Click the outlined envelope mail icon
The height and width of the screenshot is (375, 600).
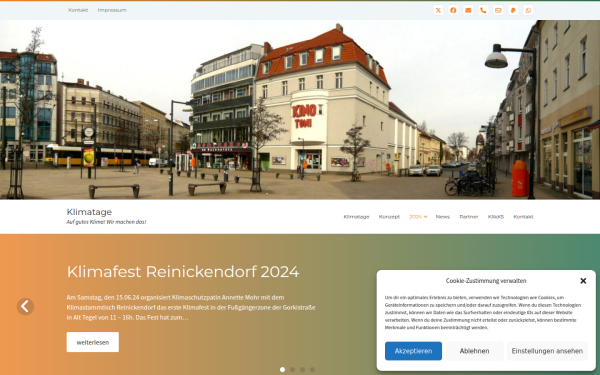click(x=498, y=10)
